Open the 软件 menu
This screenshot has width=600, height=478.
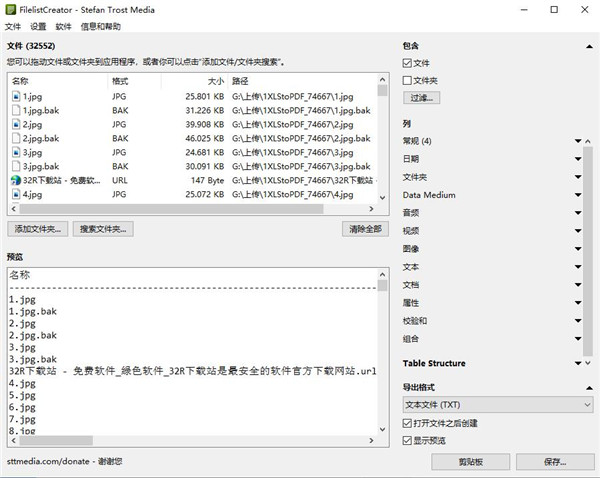click(64, 26)
